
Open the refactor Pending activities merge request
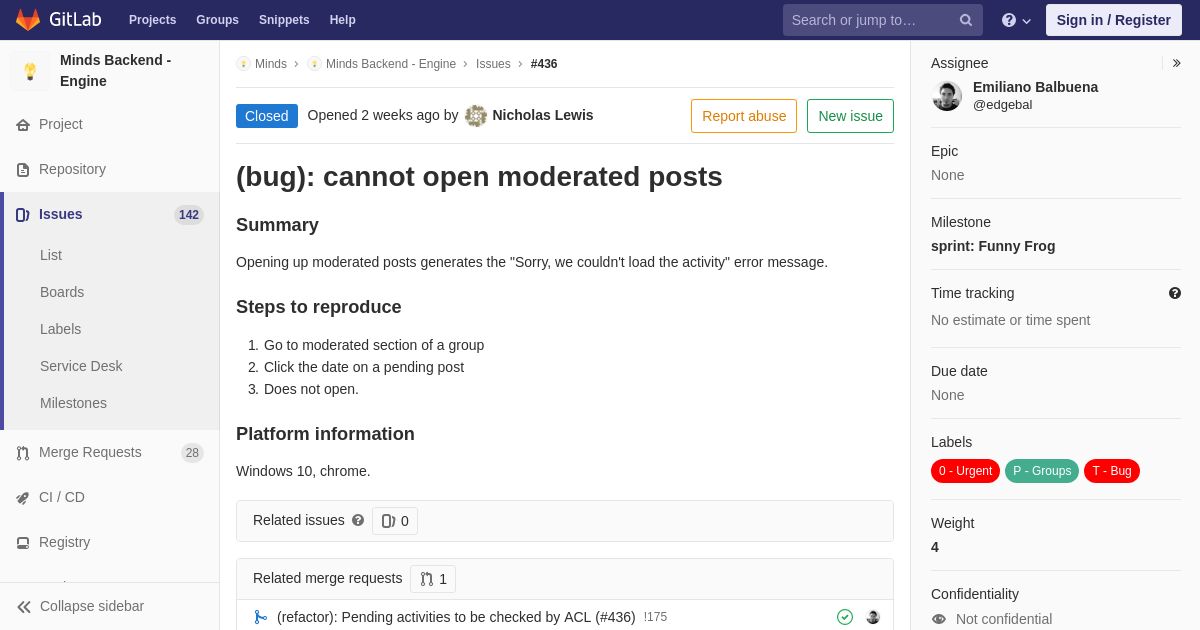[x=456, y=617]
